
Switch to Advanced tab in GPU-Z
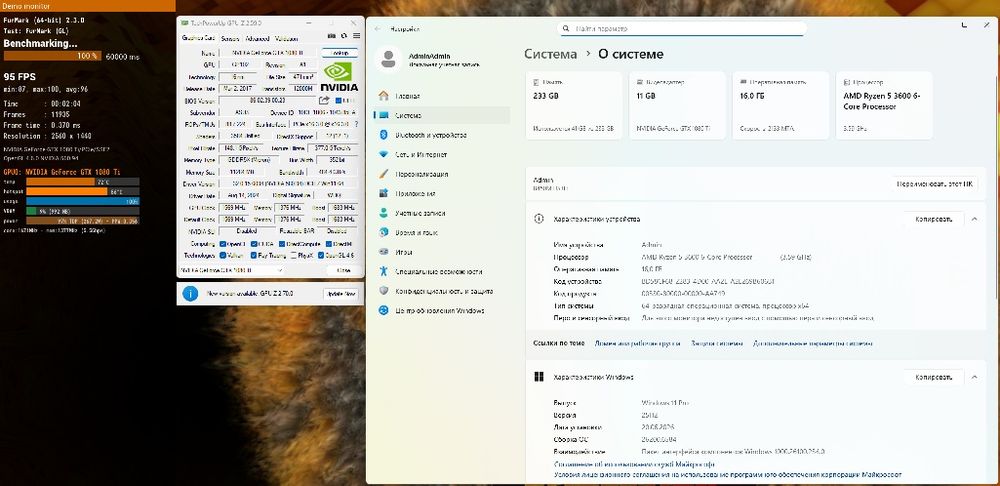tap(257, 38)
